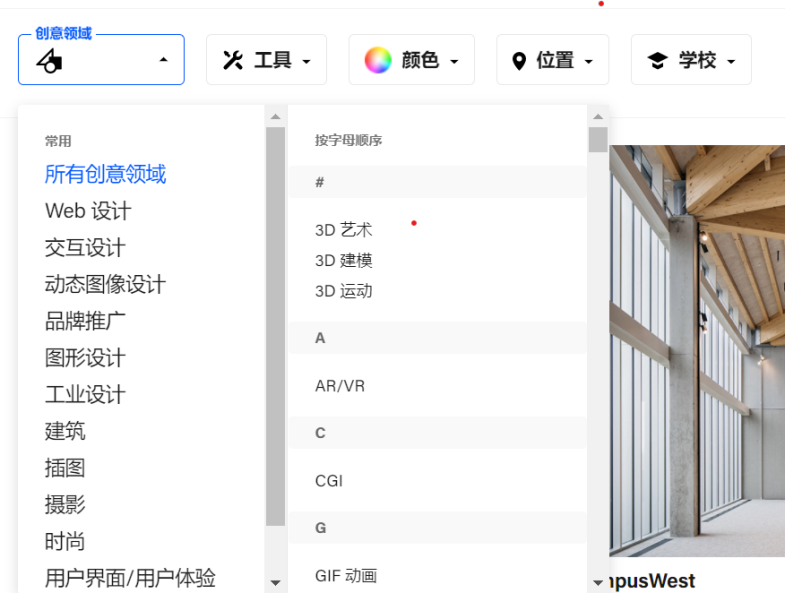
Task: Select AR/VR field option
Action: 340,386
